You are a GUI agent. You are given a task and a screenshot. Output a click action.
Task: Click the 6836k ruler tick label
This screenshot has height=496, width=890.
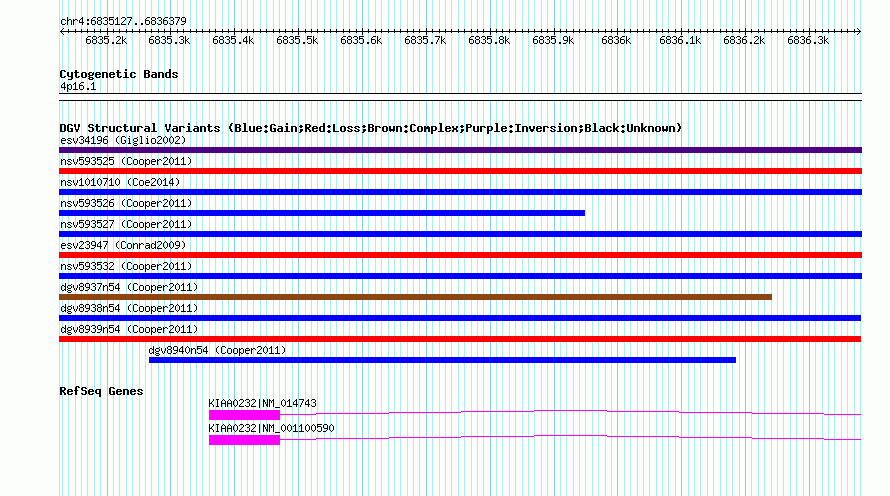pos(616,40)
